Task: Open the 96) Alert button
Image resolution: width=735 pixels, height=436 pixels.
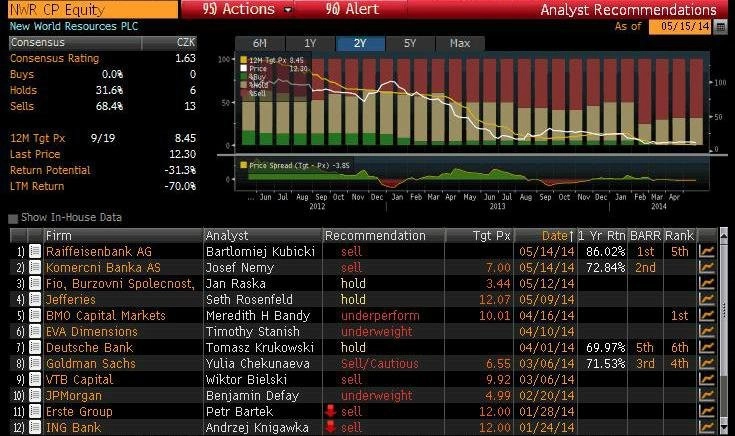Action: coord(352,9)
